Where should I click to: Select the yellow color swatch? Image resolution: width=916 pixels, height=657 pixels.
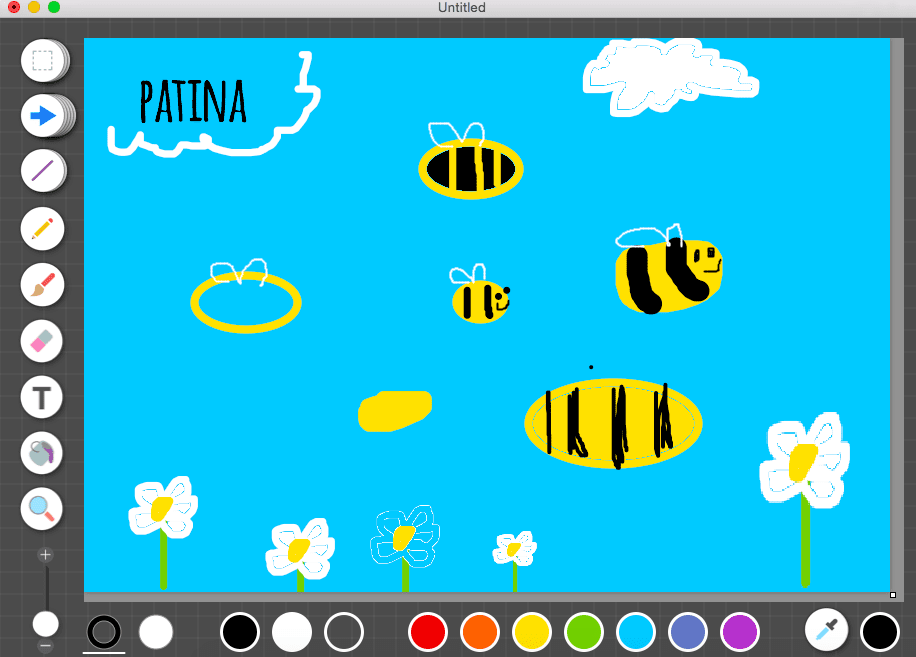(x=532, y=632)
